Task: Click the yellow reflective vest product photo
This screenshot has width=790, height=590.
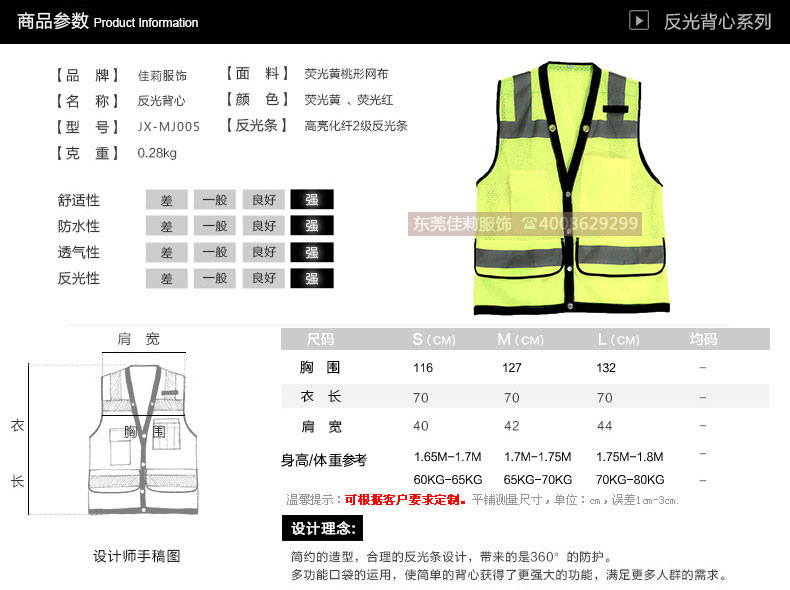Action: (570, 190)
